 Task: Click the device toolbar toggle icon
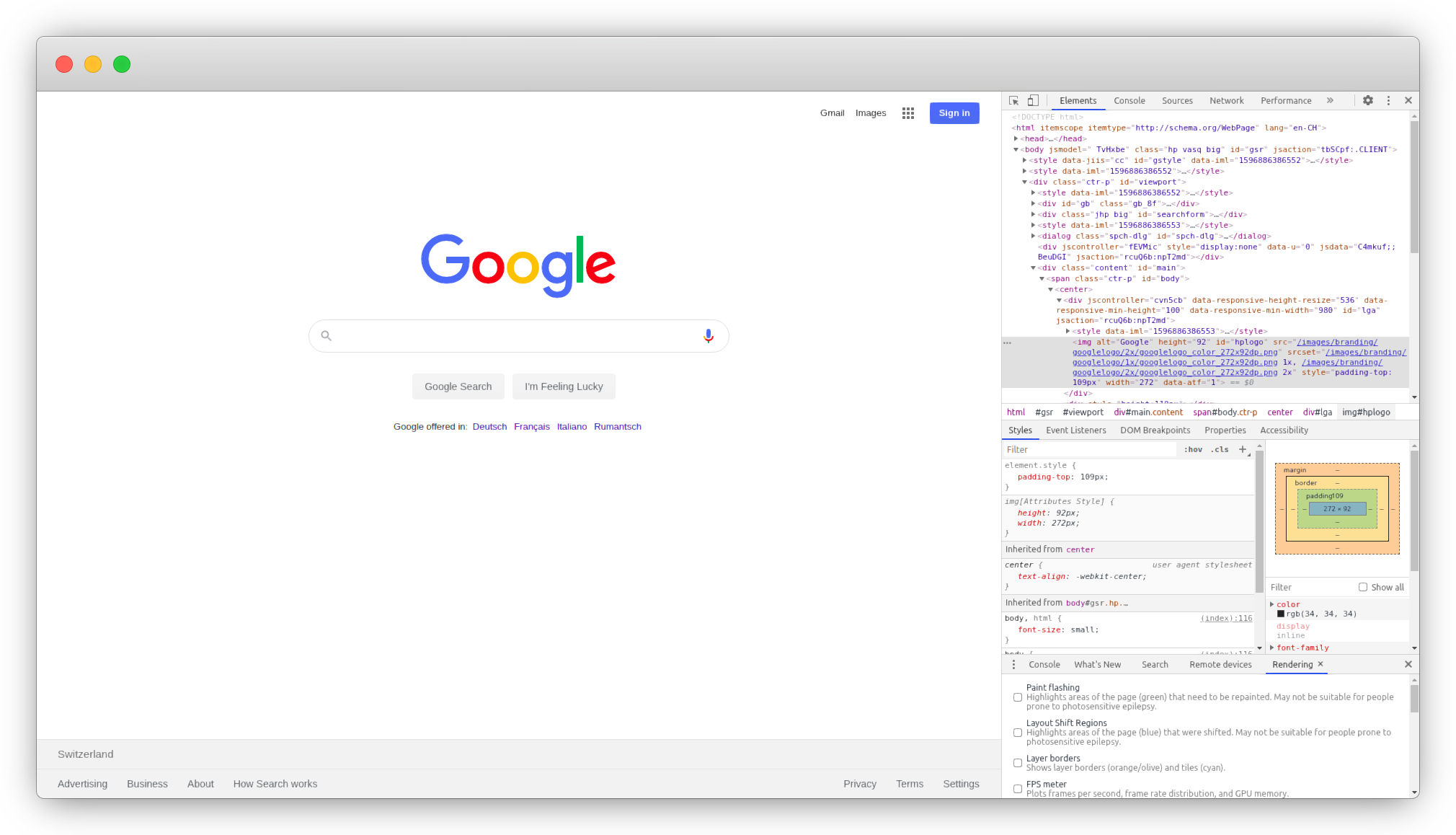(x=1033, y=100)
